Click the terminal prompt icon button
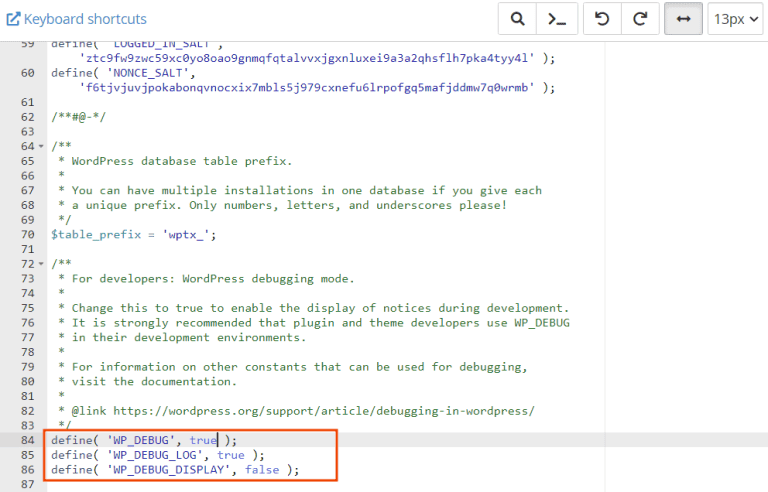768x492 pixels. 557,19
